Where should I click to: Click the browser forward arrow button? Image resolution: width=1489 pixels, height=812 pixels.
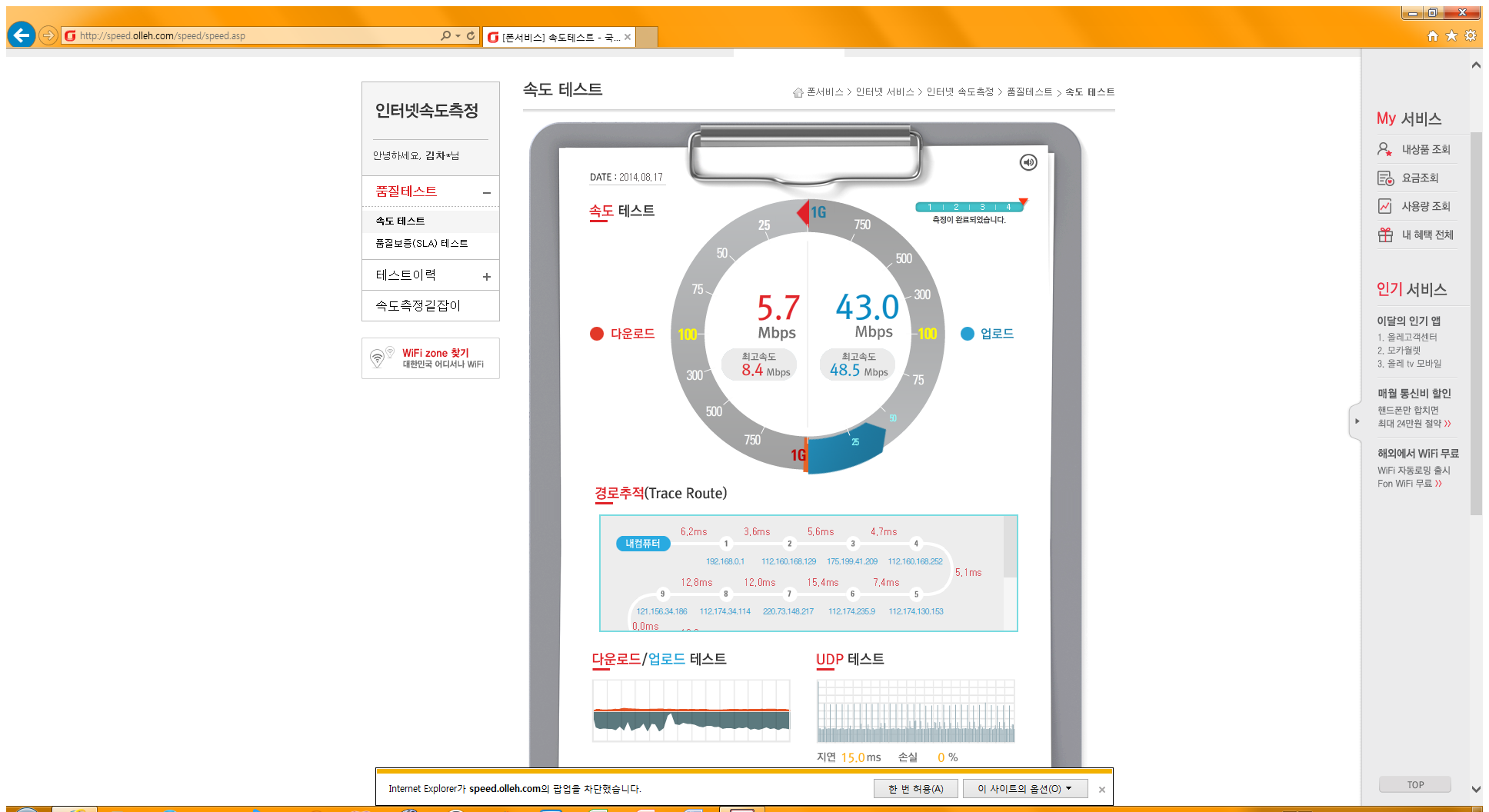click(48, 35)
